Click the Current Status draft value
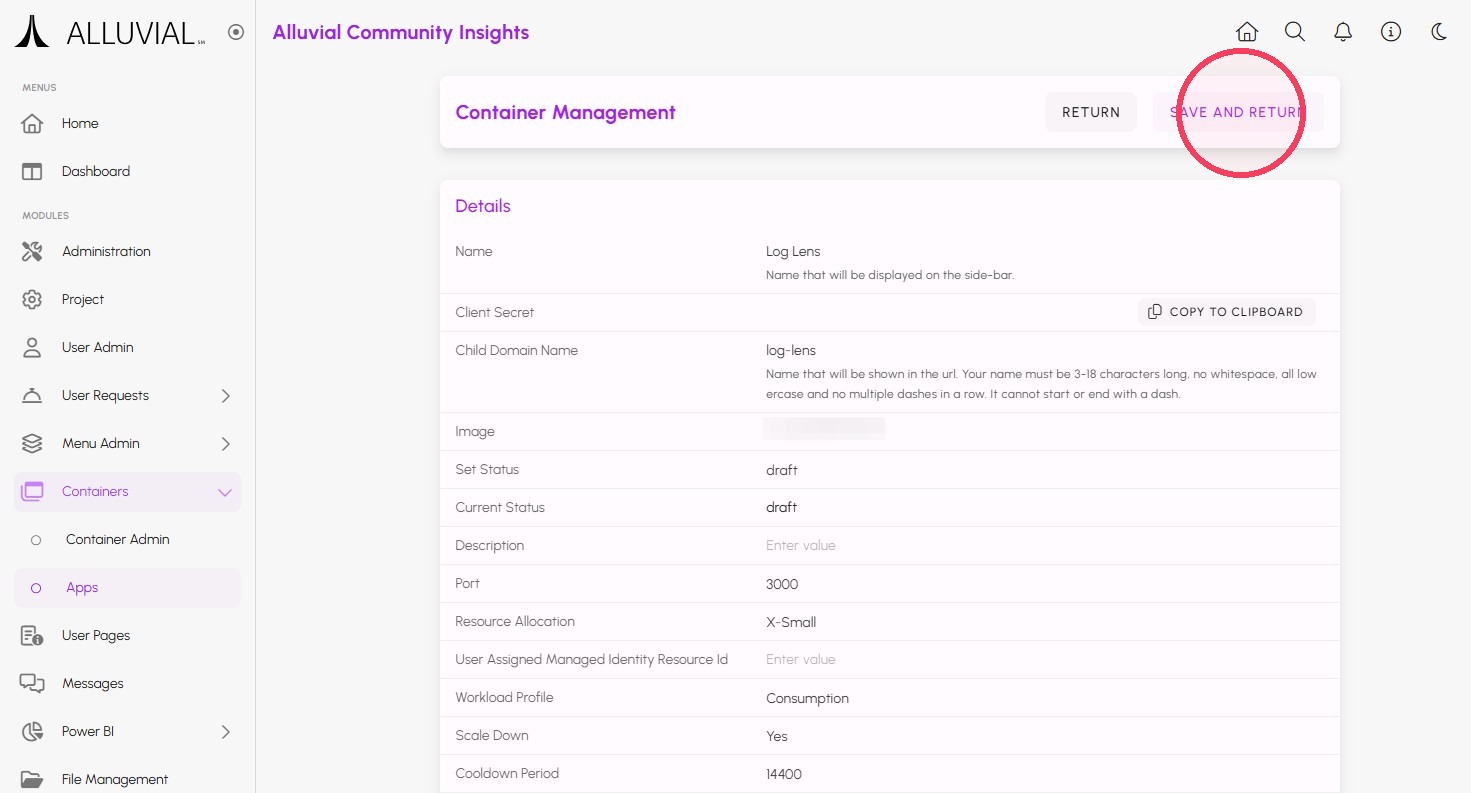 (782, 508)
